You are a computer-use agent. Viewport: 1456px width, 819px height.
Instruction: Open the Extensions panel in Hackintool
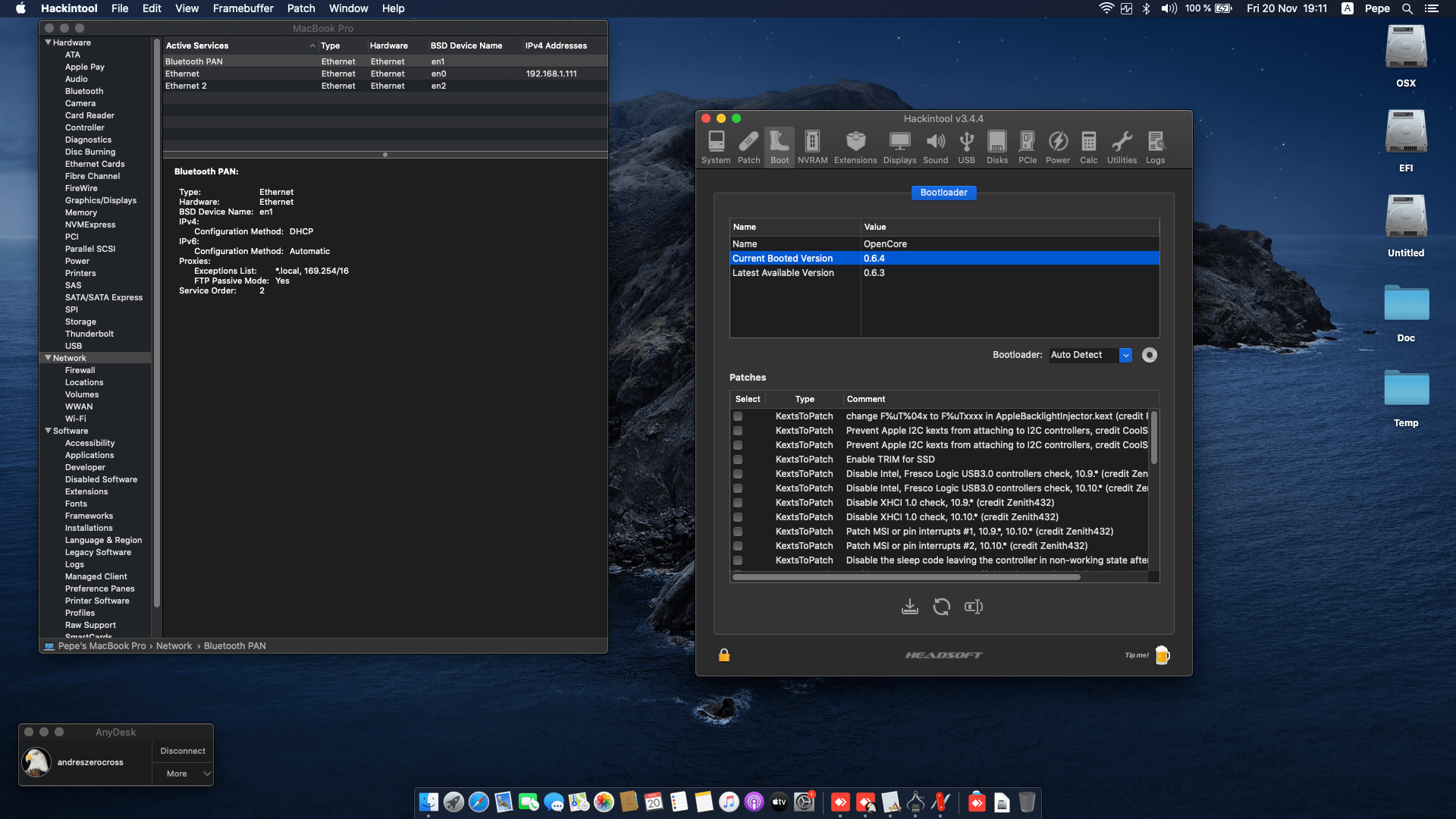[855, 146]
